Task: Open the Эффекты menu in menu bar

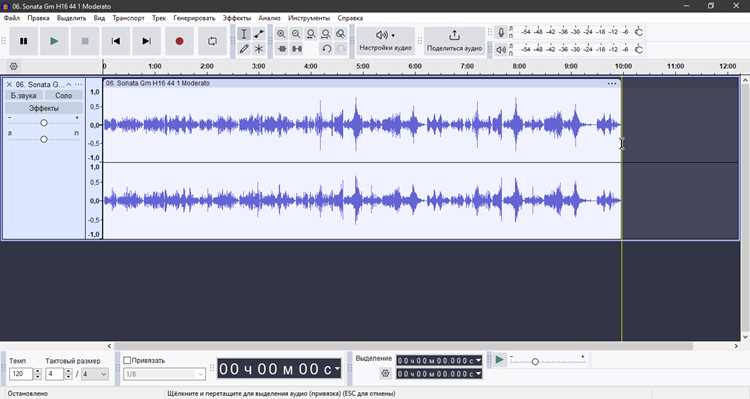Action: click(237, 18)
